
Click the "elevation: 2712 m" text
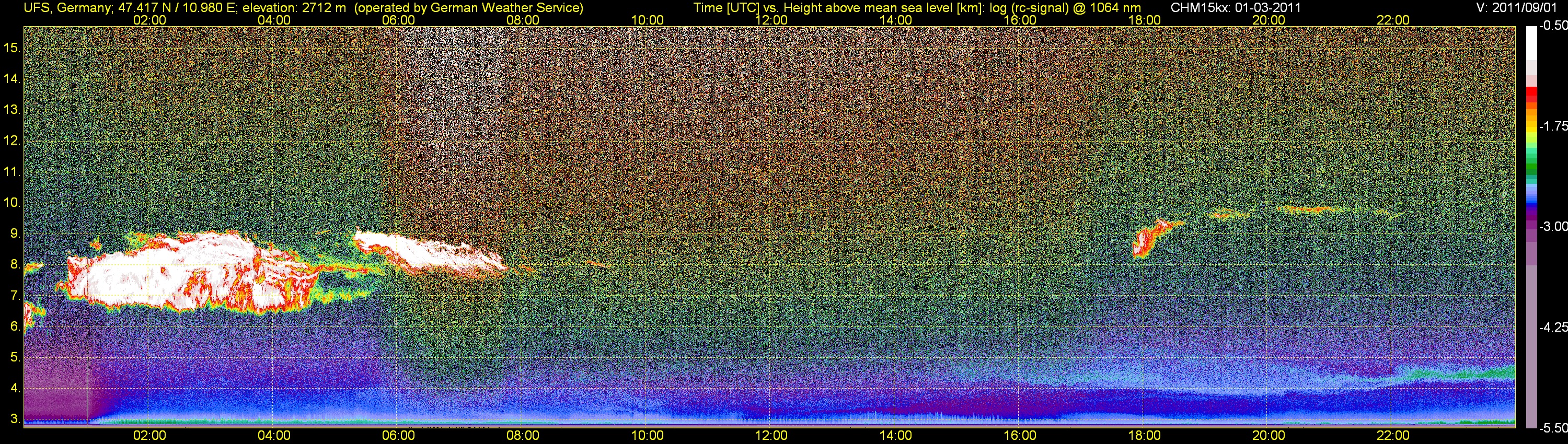coord(295,8)
